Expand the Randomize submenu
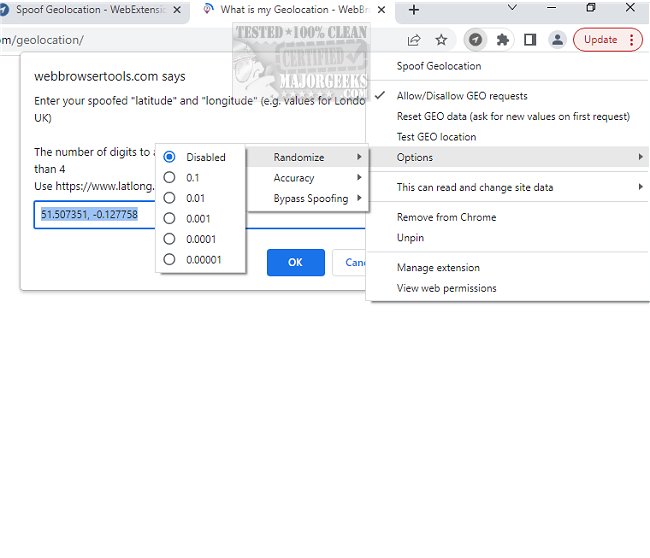This screenshot has width=650, height=558. 308,157
